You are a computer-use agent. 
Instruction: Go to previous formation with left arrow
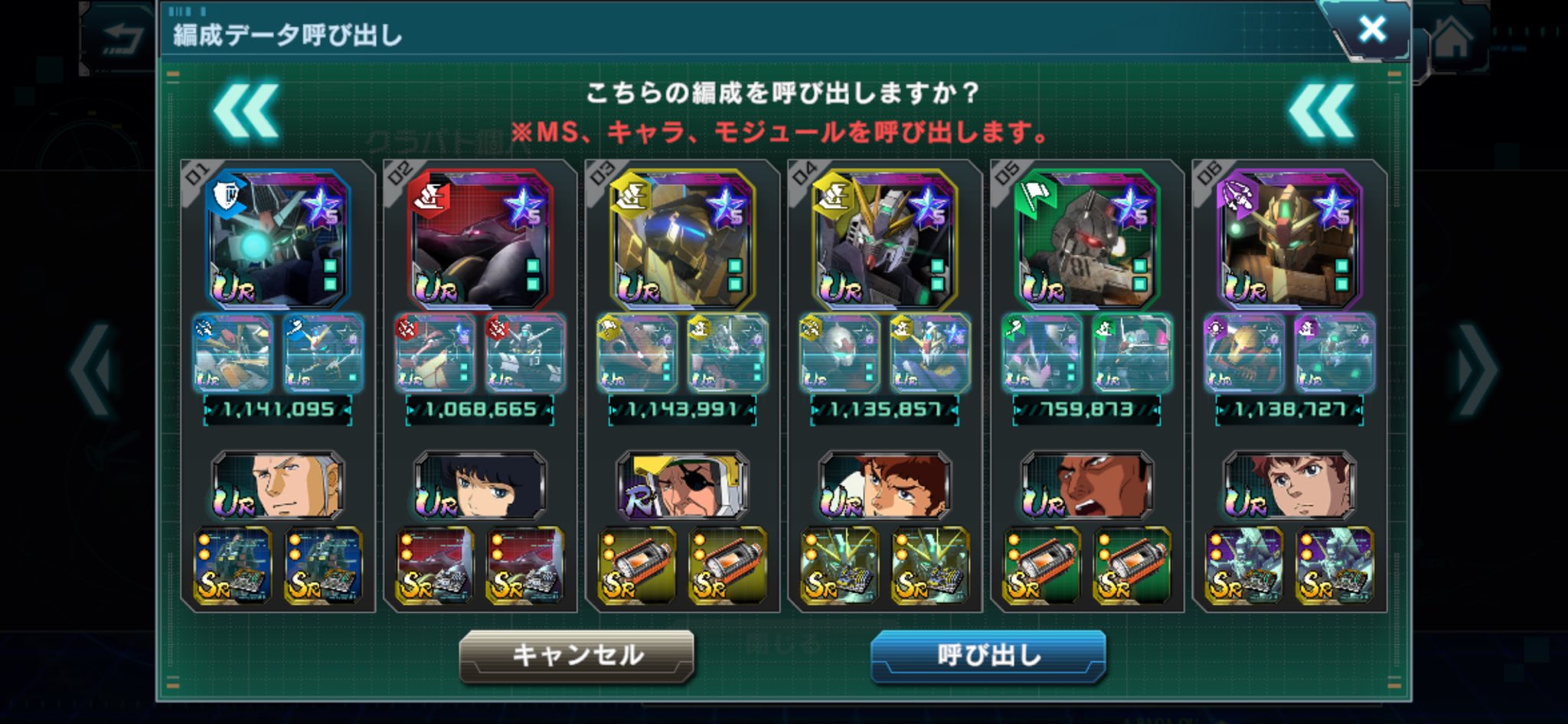click(92, 370)
